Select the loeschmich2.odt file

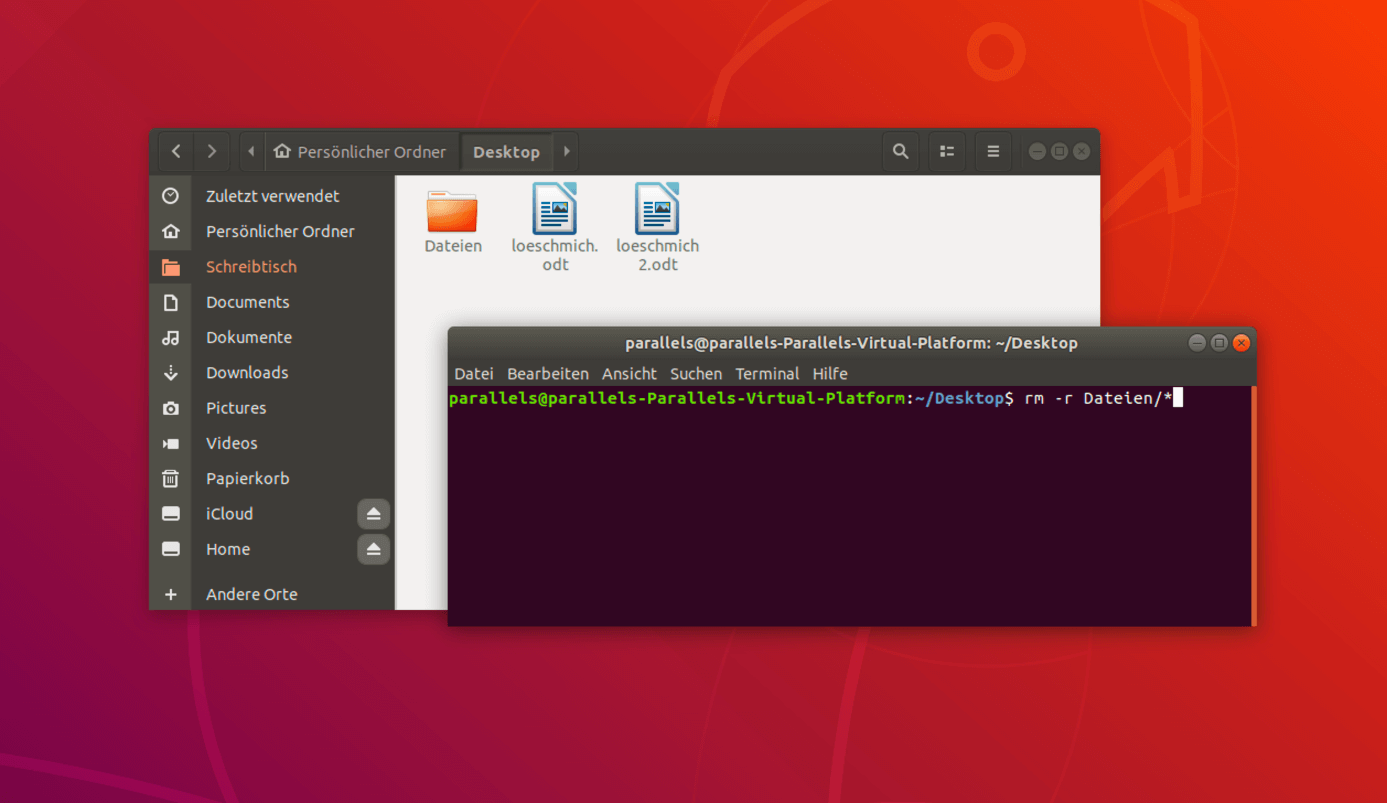coord(657,225)
